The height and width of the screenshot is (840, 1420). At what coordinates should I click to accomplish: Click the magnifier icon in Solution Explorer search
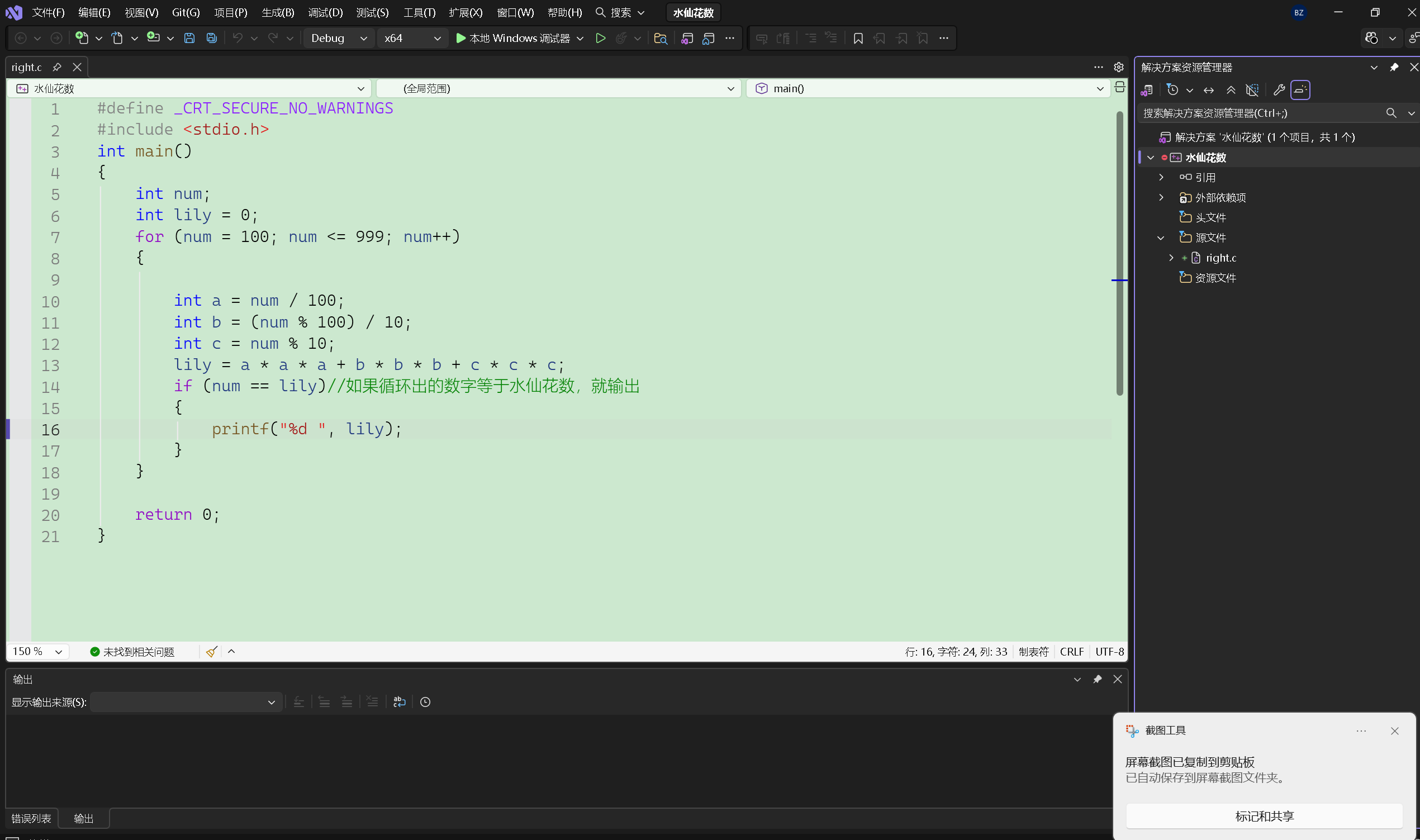[1391, 113]
